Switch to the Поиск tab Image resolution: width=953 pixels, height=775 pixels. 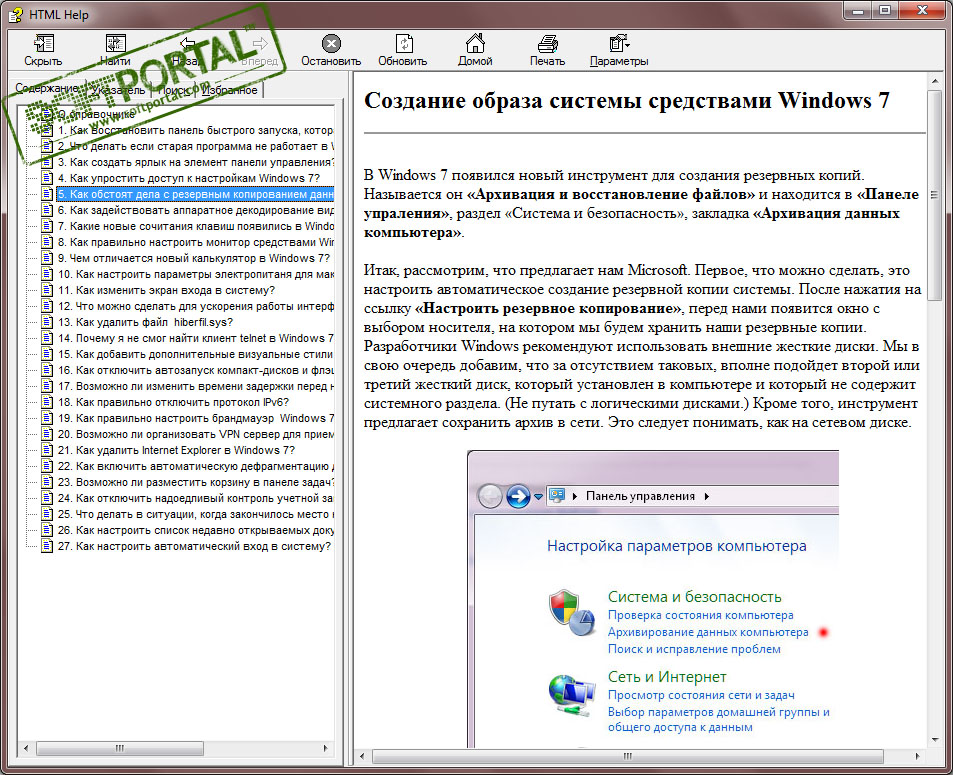coord(173,91)
